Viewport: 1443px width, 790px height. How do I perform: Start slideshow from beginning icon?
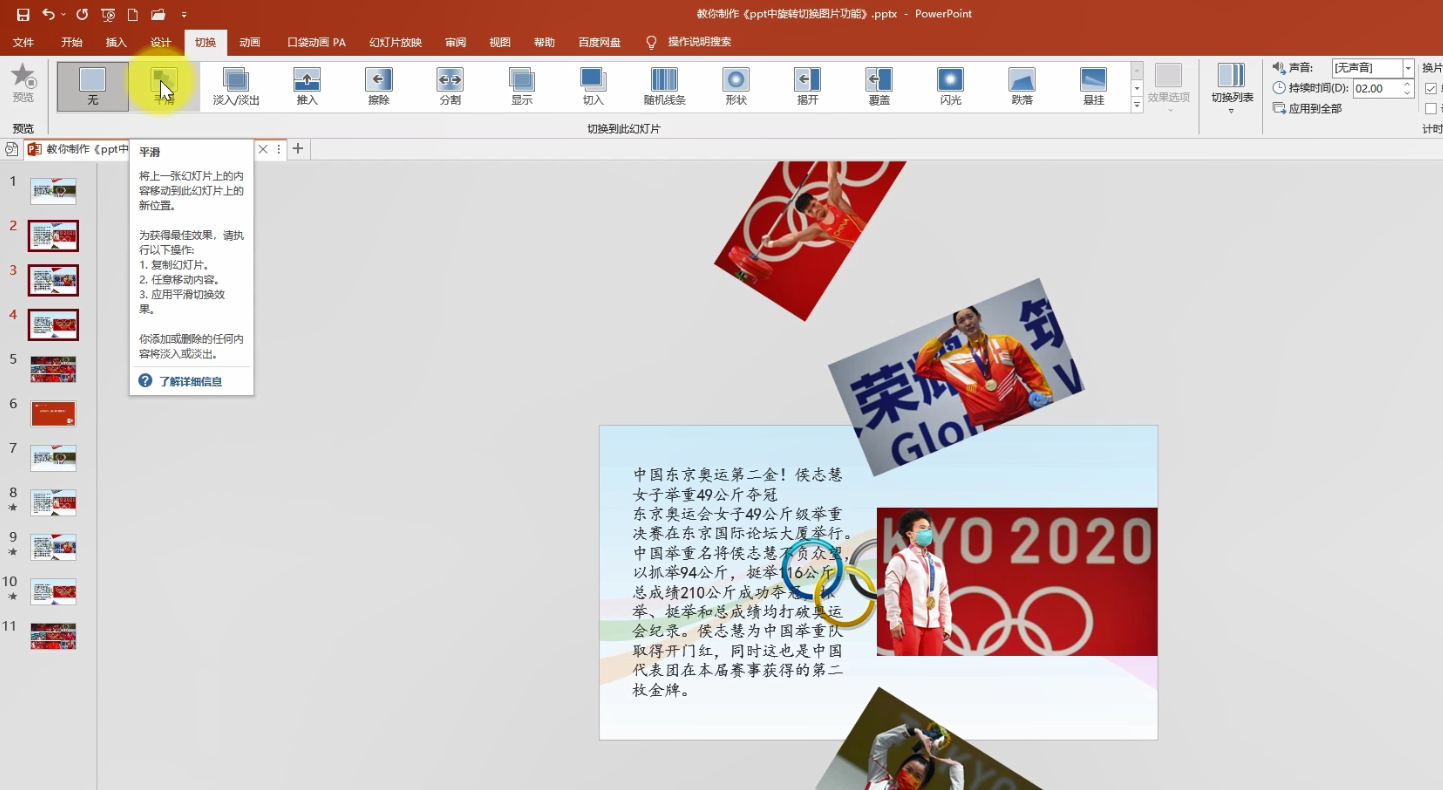108,14
